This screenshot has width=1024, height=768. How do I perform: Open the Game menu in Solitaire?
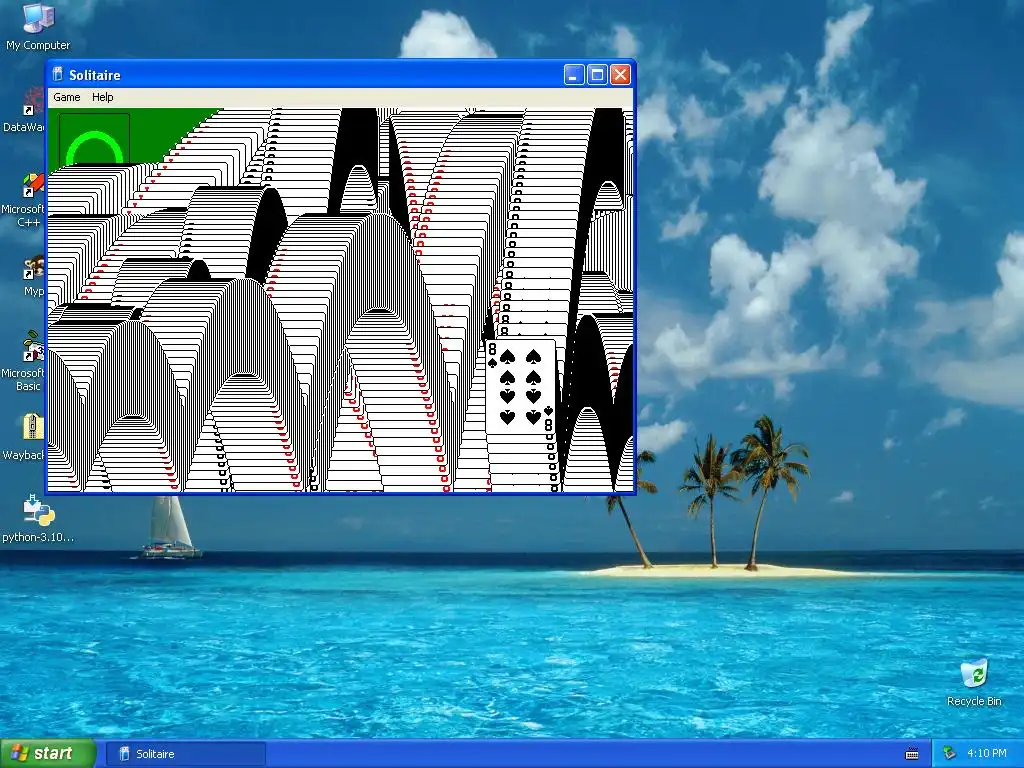point(67,97)
